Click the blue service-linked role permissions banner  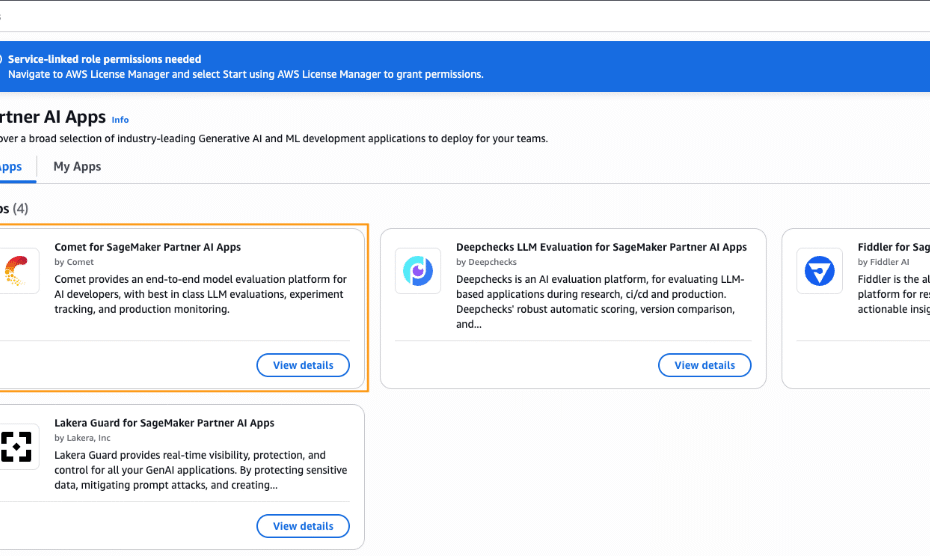pyautogui.click(x=465, y=66)
